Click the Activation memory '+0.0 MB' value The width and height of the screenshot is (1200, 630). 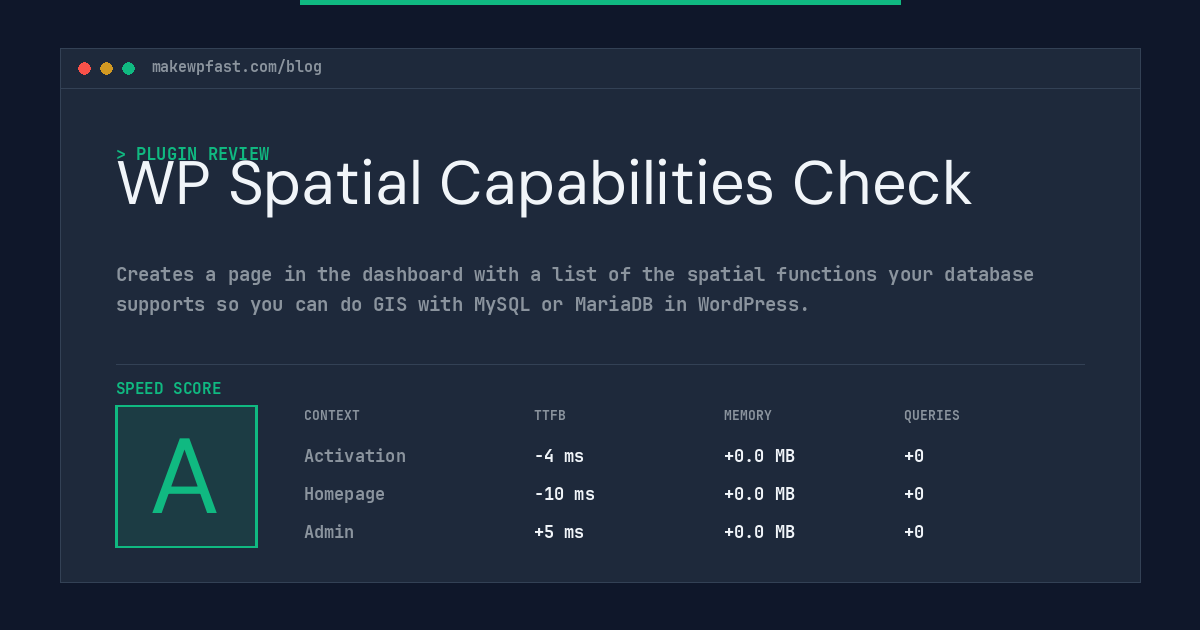759,456
